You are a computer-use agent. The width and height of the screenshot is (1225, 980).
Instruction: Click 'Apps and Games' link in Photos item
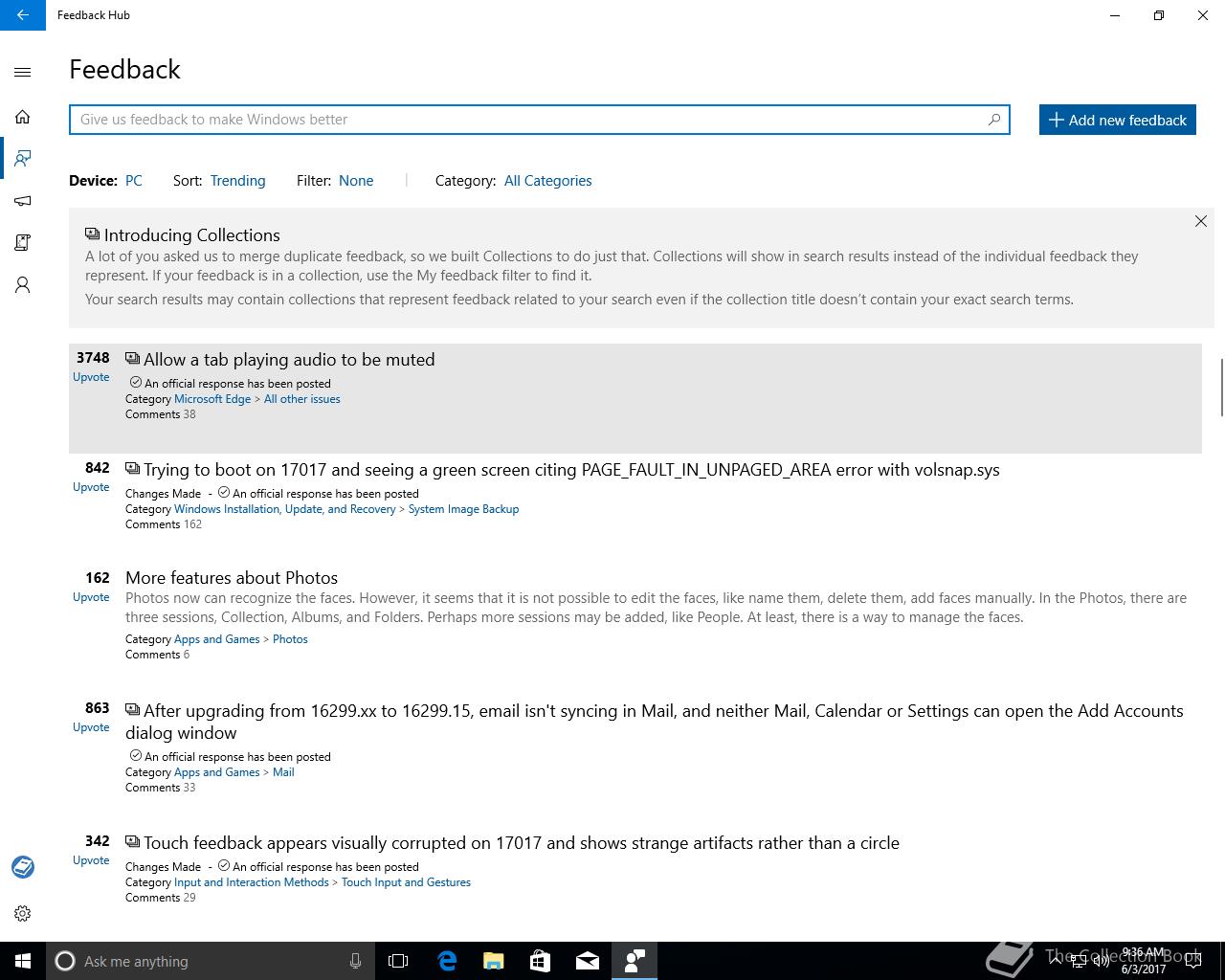tap(216, 639)
